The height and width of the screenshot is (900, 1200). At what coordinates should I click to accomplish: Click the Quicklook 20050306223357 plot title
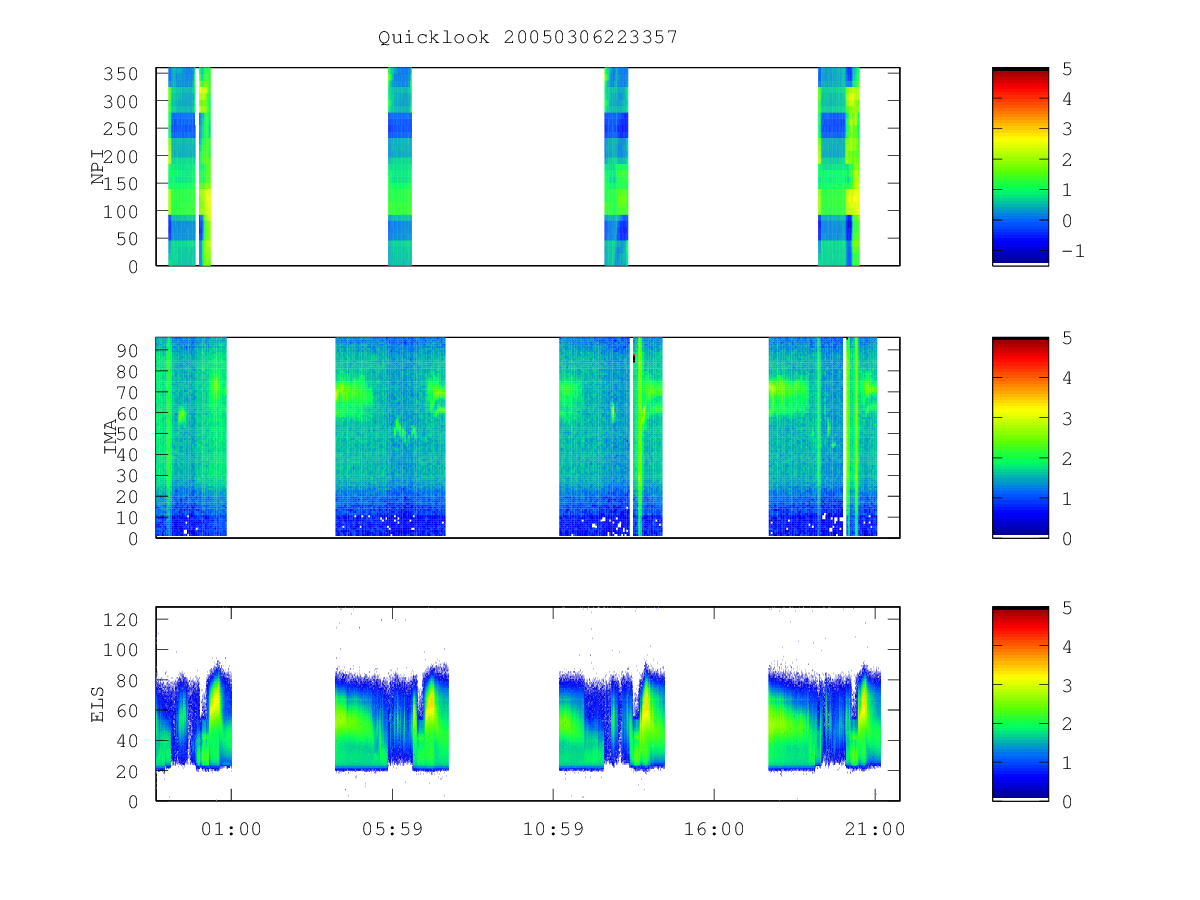coord(528,37)
